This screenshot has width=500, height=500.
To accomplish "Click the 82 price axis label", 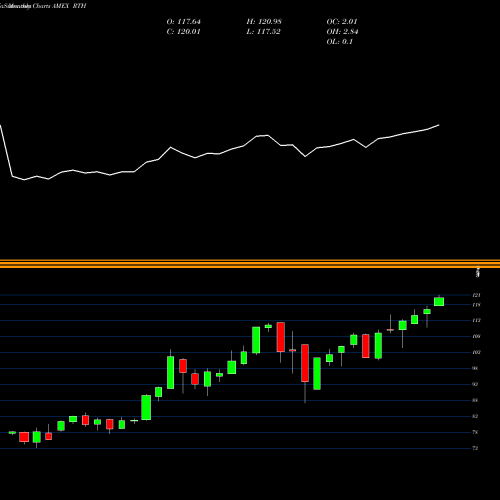I will tap(476, 416).
